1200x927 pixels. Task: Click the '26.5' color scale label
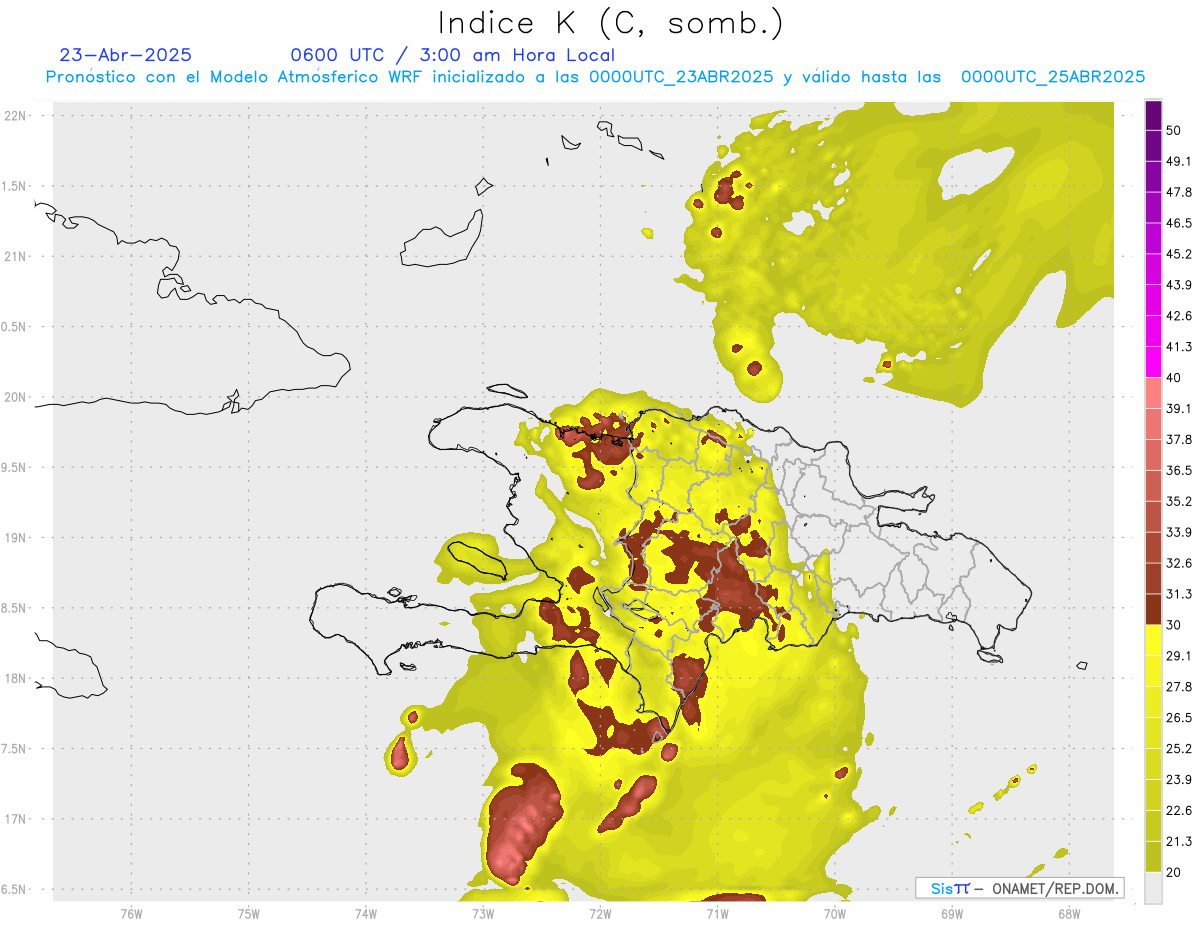1179,718
